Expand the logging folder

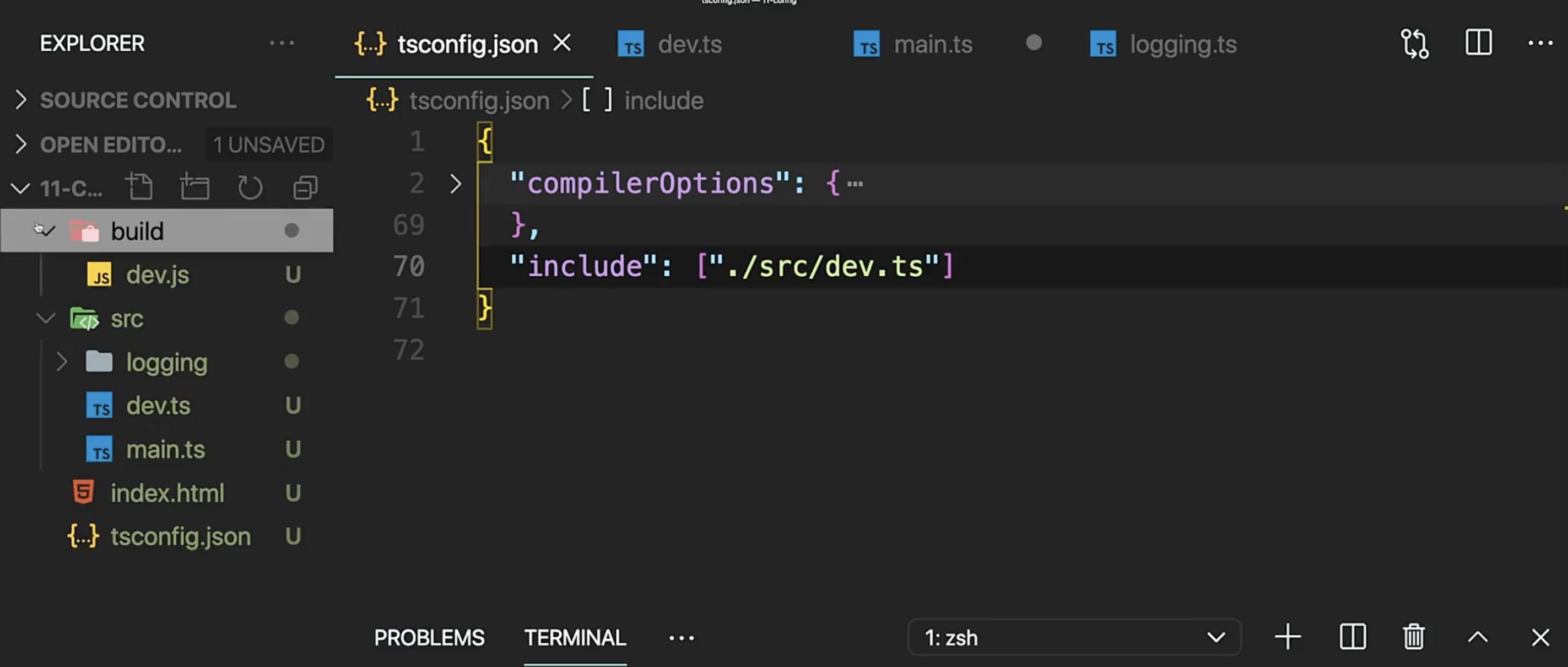(x=62, y=362)
